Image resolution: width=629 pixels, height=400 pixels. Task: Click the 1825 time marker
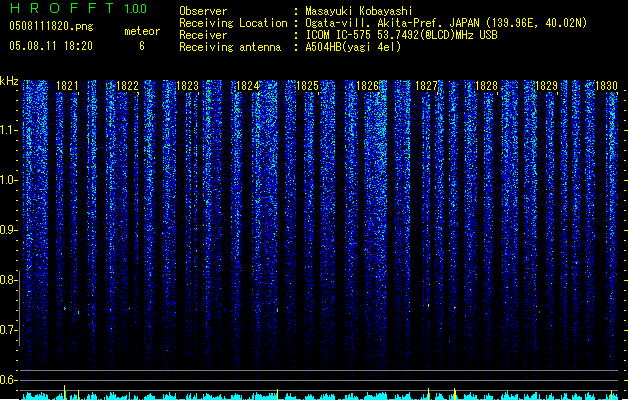[307, 86]
